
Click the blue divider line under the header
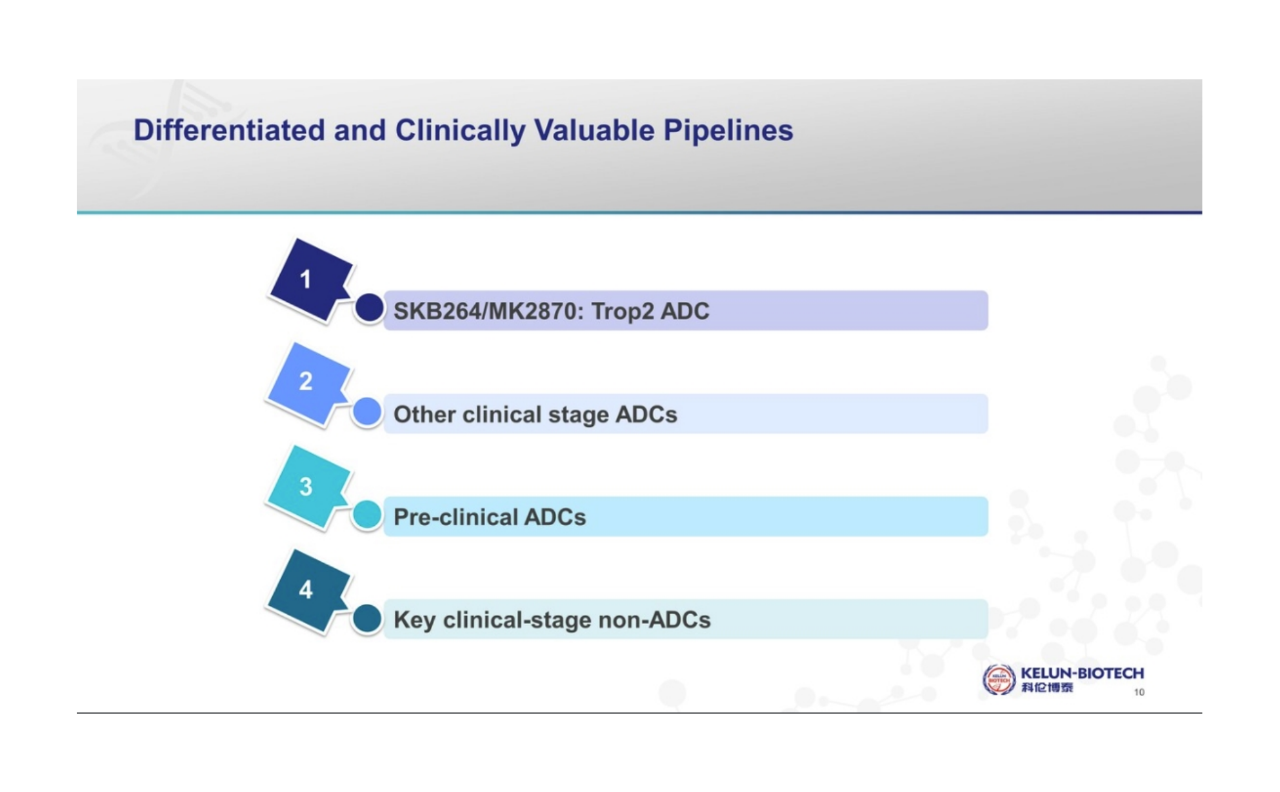[x=639, y=212]
